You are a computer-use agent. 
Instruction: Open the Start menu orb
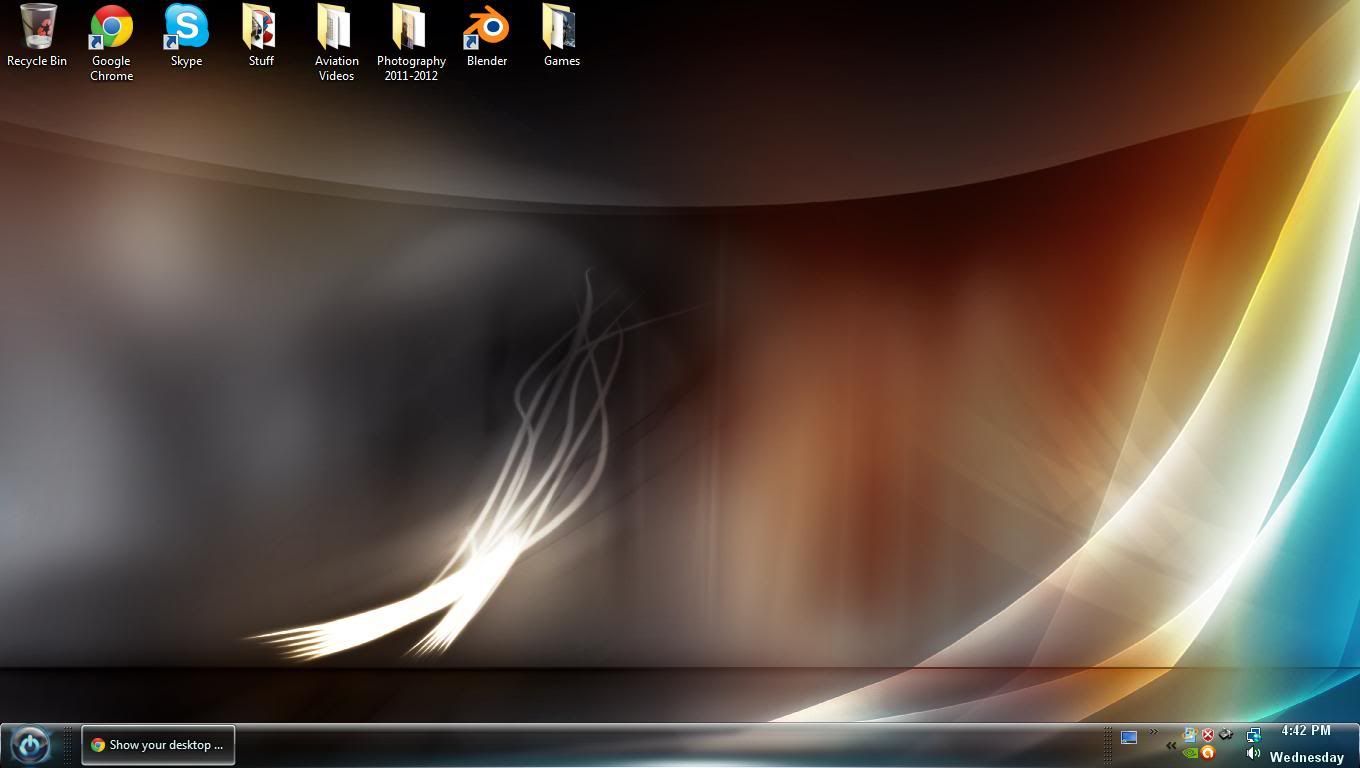pos(29,744)
